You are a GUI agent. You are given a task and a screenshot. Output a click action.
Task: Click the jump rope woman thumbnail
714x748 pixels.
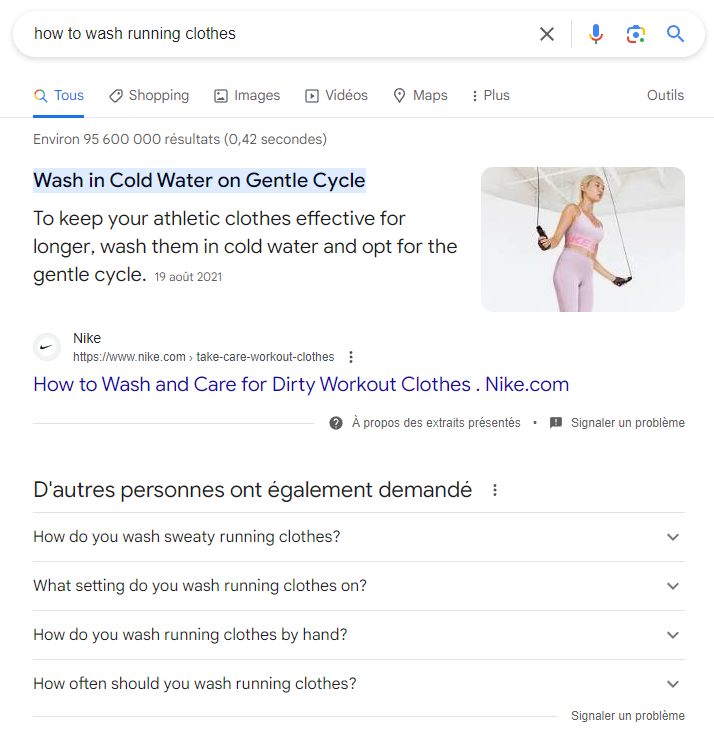click(583, 239)
